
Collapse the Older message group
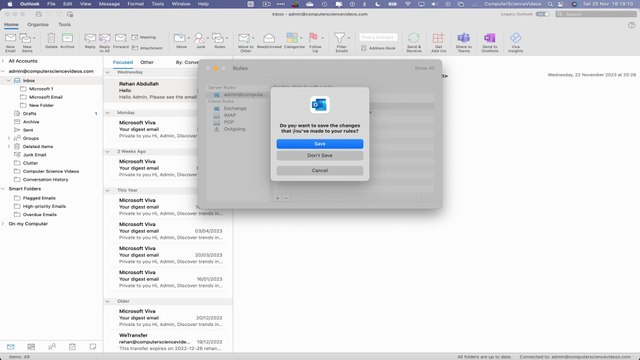pyautogui.click(x=108, y=301)
